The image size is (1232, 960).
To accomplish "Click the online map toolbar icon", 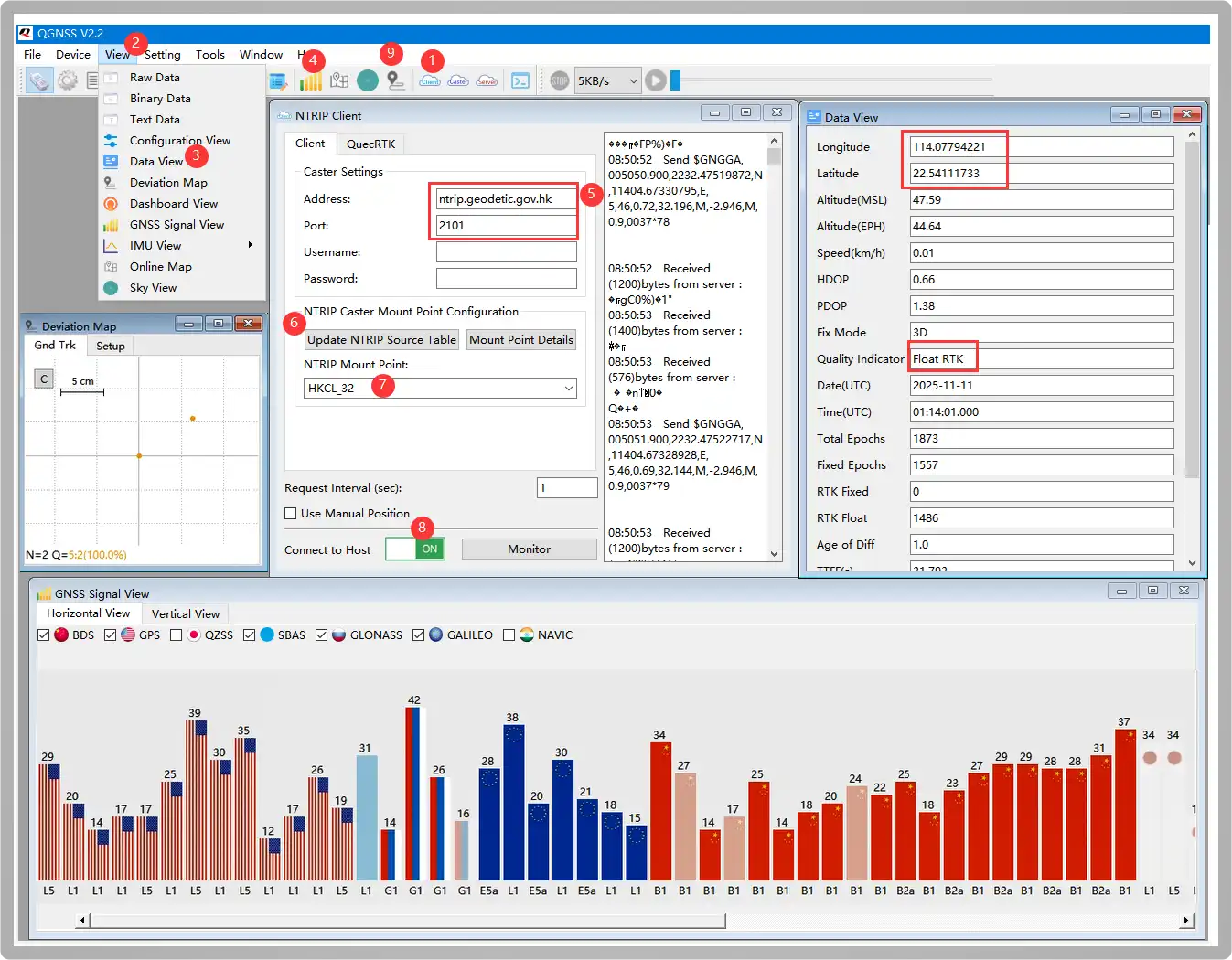I will click(x=339, y=80).
